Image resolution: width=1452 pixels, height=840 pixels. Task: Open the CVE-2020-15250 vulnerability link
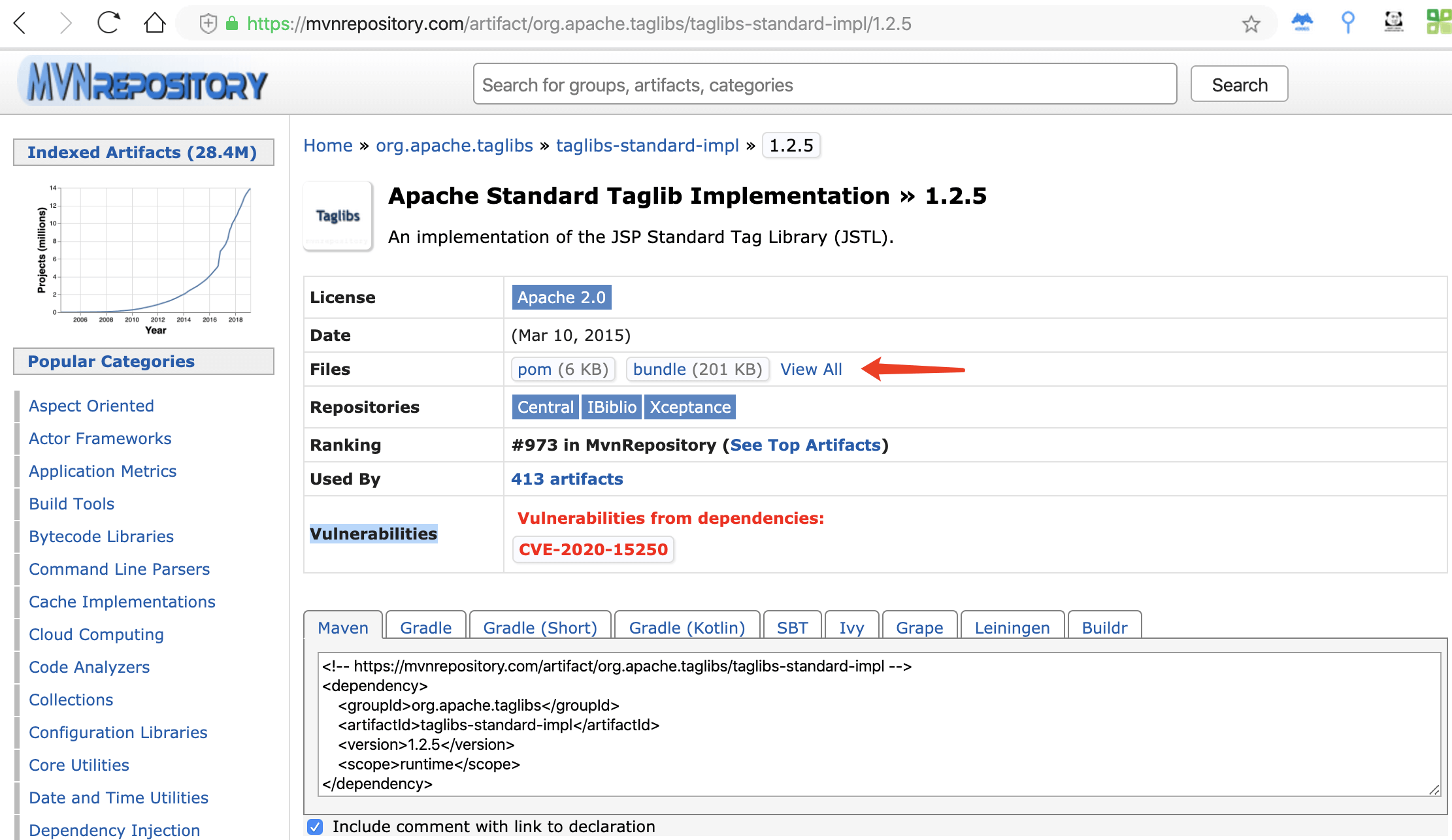(x=593, y=549)
